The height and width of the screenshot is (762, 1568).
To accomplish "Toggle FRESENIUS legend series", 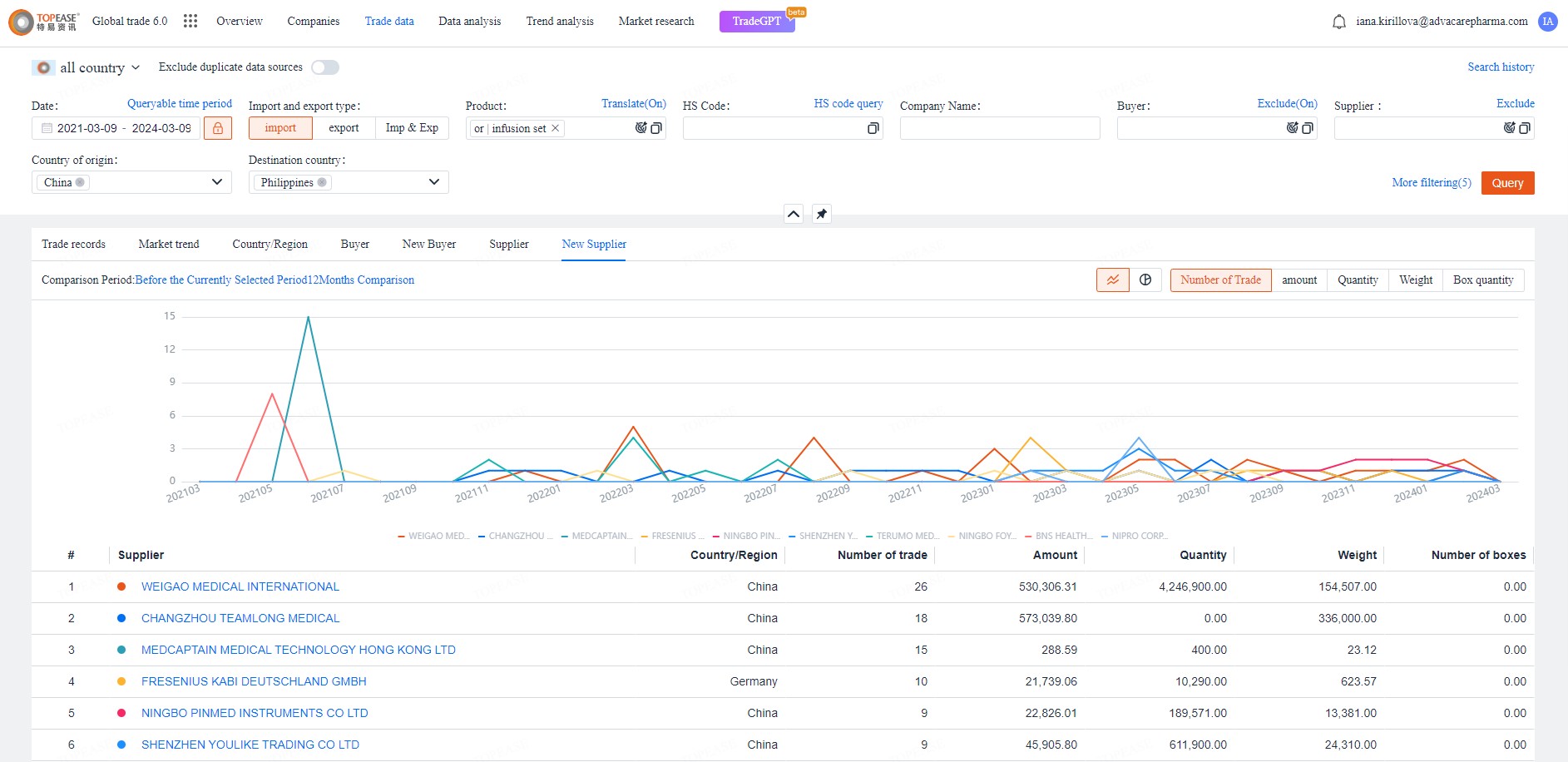I will pos(673,536).
